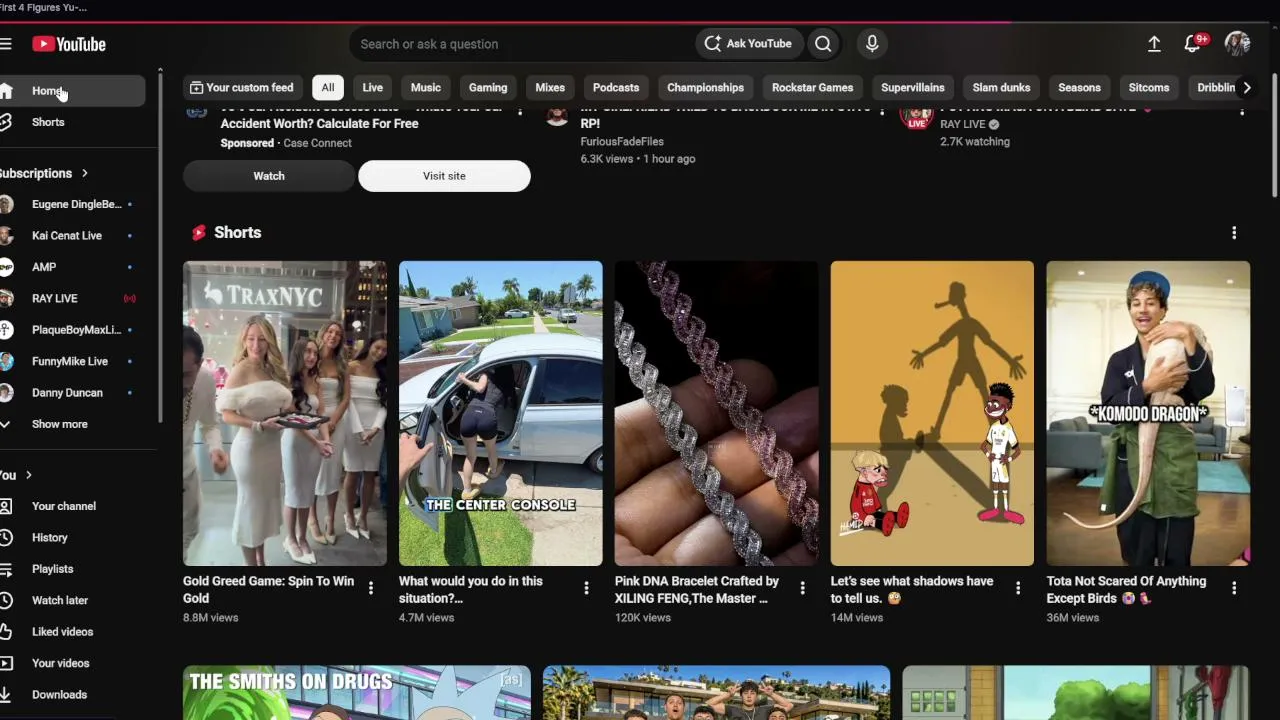Click the Liked videos thumbs-up icon
Viewport: 1280px width, 720px height.
tap(6, 632)
